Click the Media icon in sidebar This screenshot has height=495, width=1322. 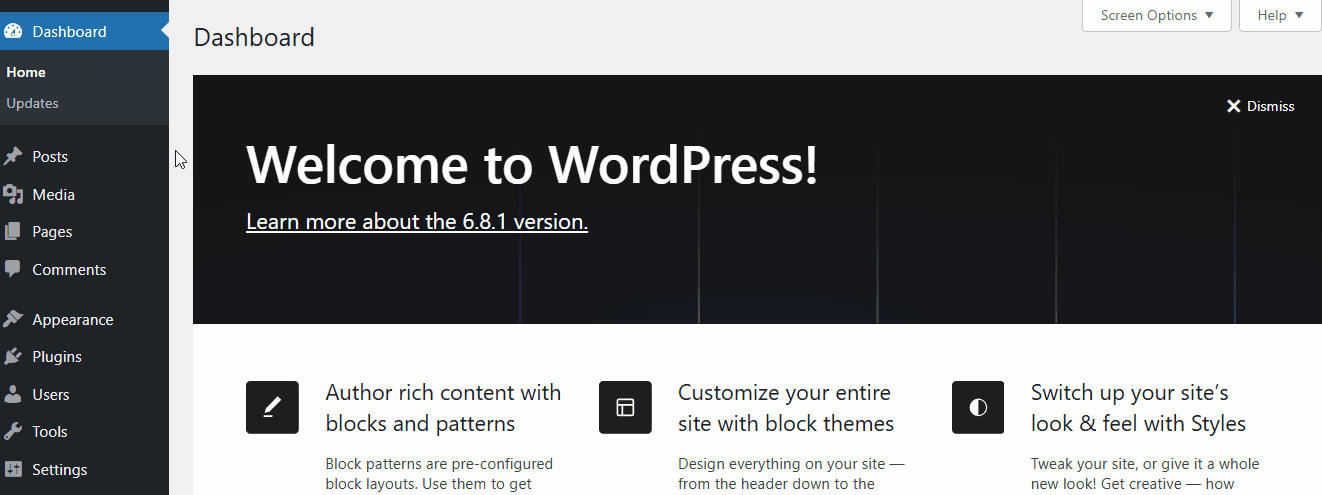click(12, 194)
